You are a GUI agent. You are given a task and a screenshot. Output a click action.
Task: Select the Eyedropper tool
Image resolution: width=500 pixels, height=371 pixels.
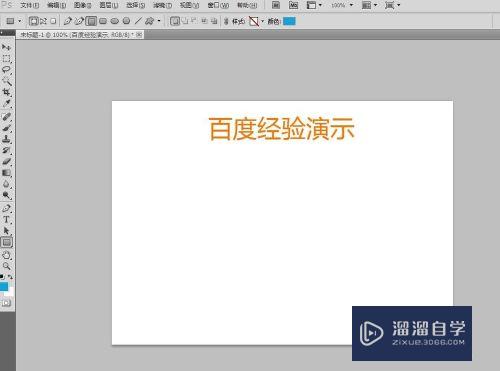click(x=6, y=103)
